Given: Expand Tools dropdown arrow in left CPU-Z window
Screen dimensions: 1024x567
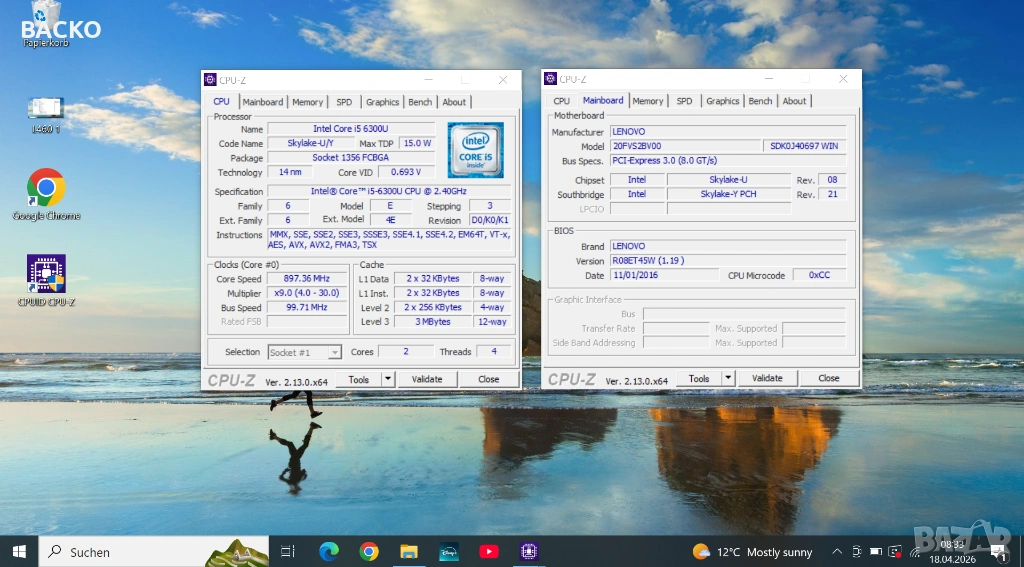Looking at the screenshot, I should pyautogui.click(x=388, y=379).
